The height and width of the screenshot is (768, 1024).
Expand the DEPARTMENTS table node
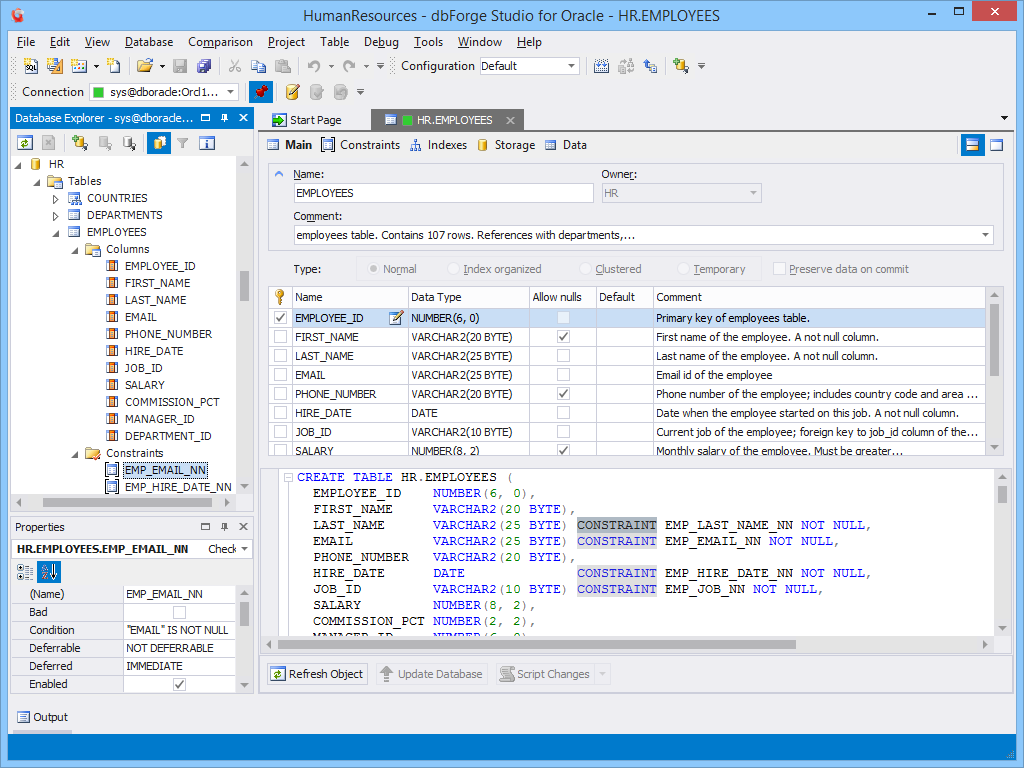(x=55, y=214)
